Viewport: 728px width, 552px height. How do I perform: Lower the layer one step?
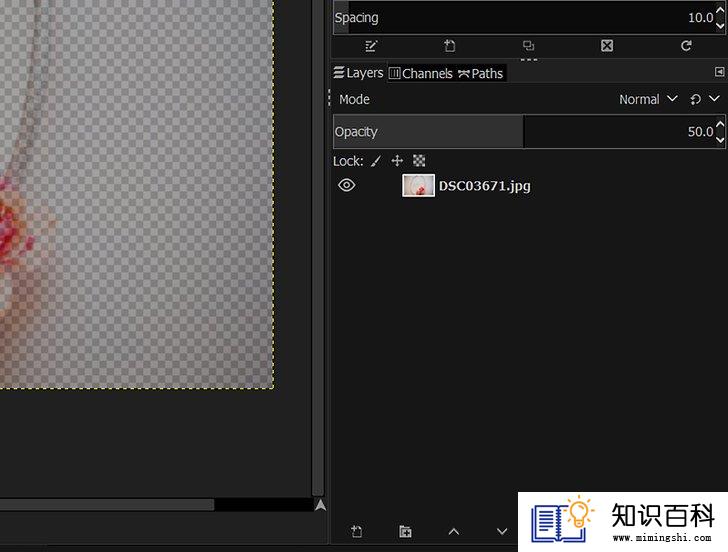(x=502, y=531)
